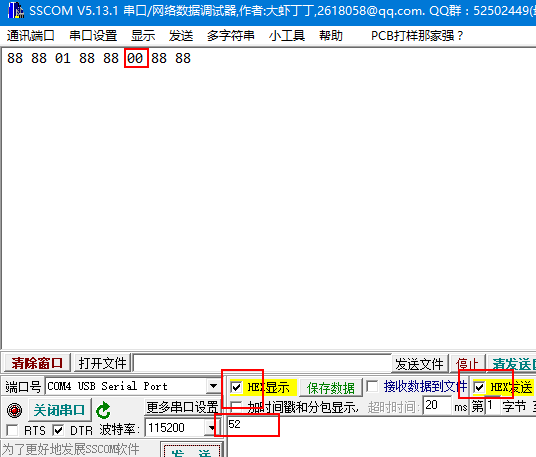Open the 115200 baud rate dropdown
Image resolution: width=536 pixels, height=457 pixels.
211,428
